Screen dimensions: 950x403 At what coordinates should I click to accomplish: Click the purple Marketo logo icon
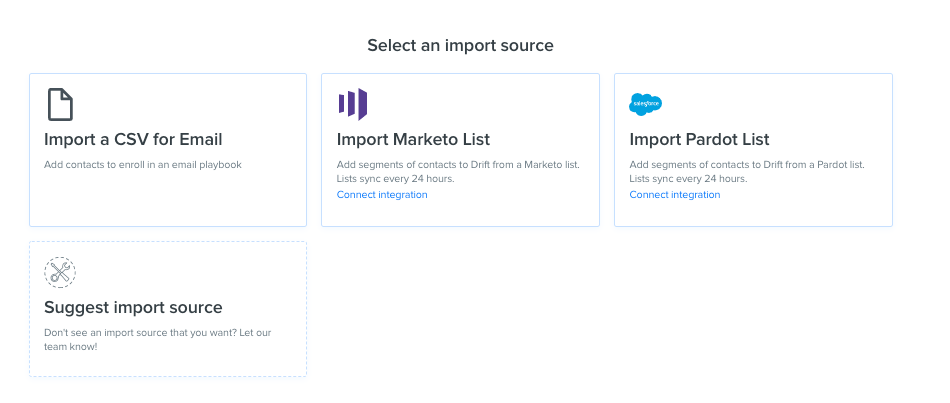pos(353,104)
